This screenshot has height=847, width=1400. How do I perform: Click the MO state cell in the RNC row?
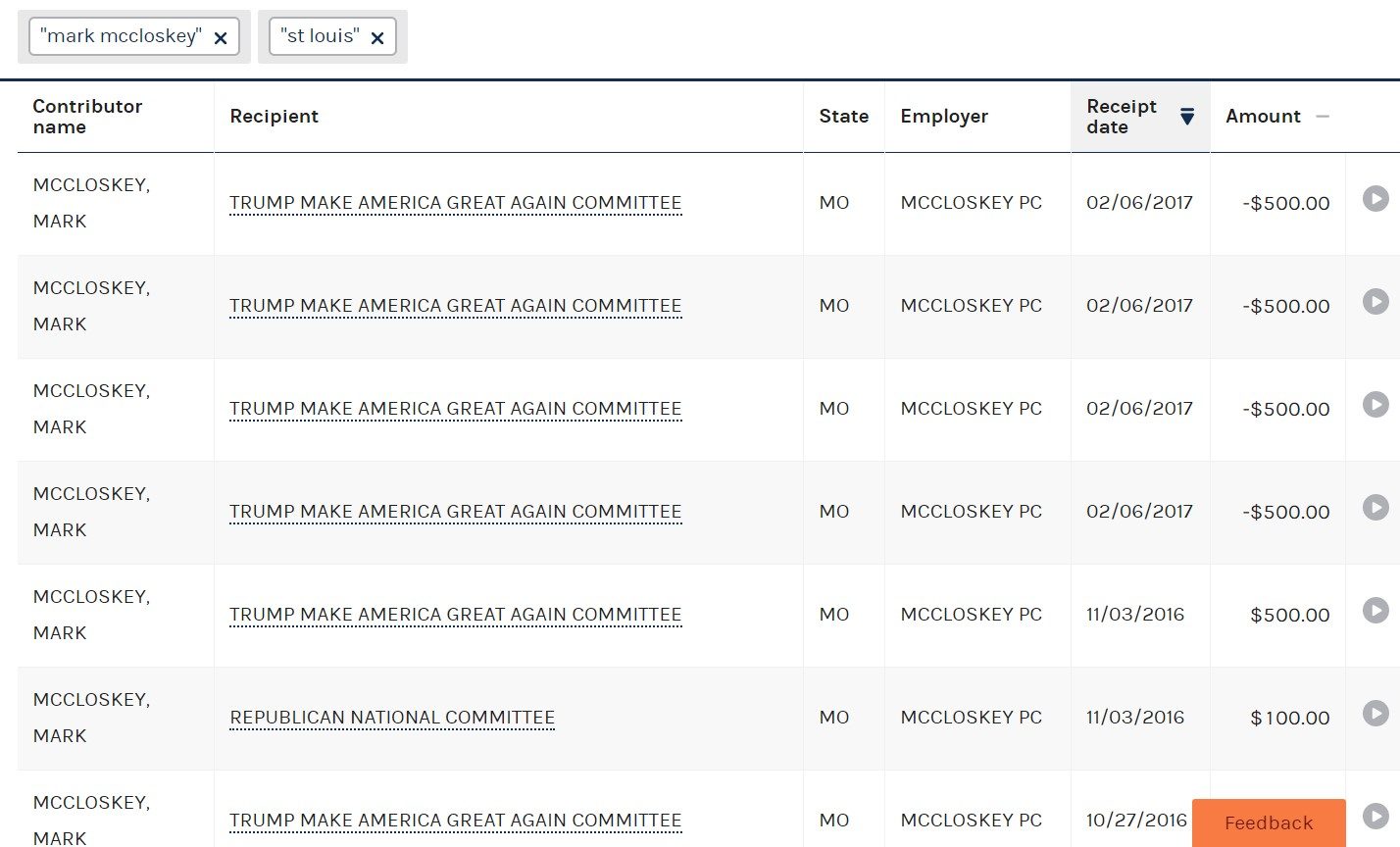833,718
